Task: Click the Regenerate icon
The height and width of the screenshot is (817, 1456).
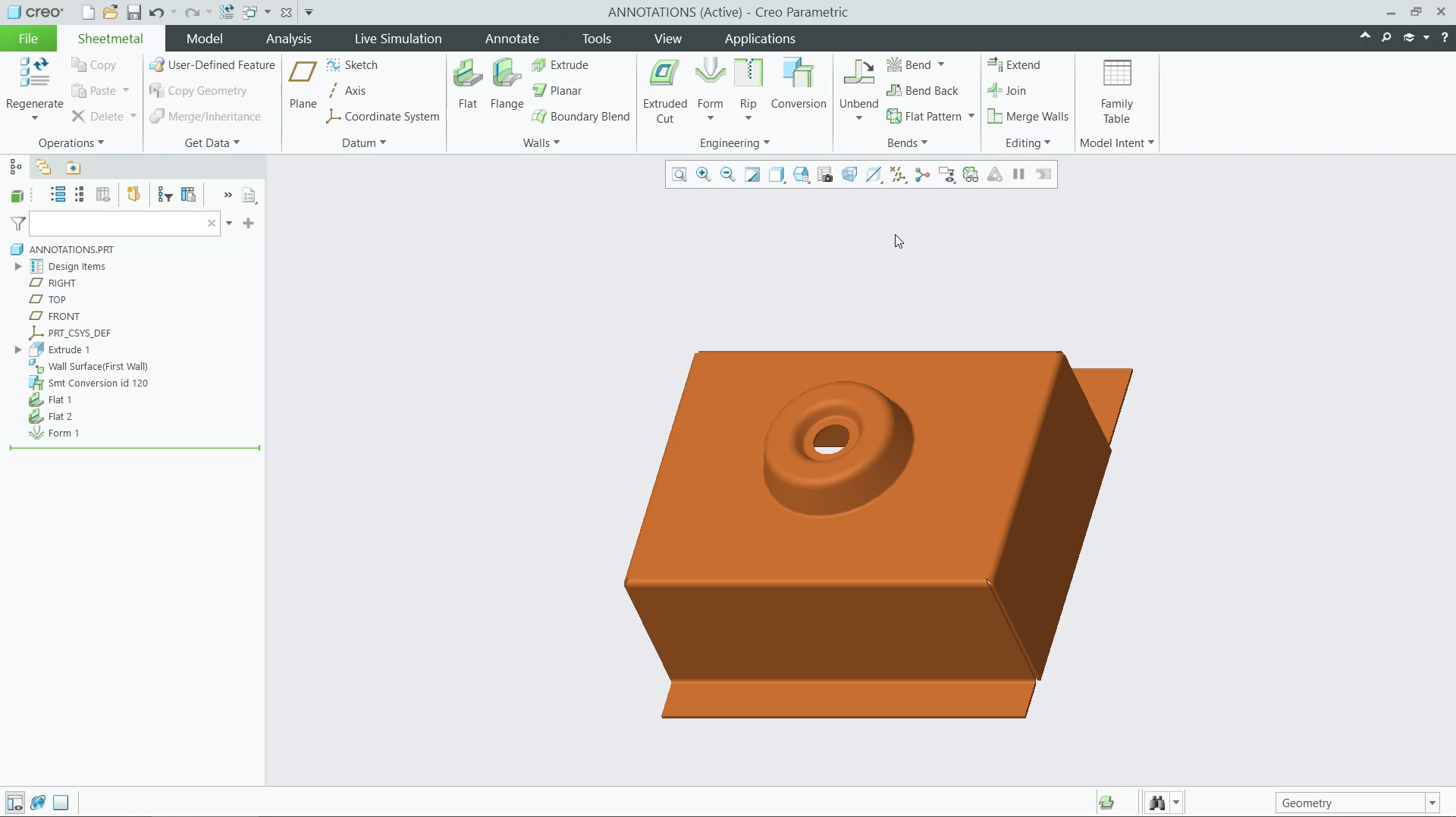Action: pyautogui.click(x=34, y=73)
